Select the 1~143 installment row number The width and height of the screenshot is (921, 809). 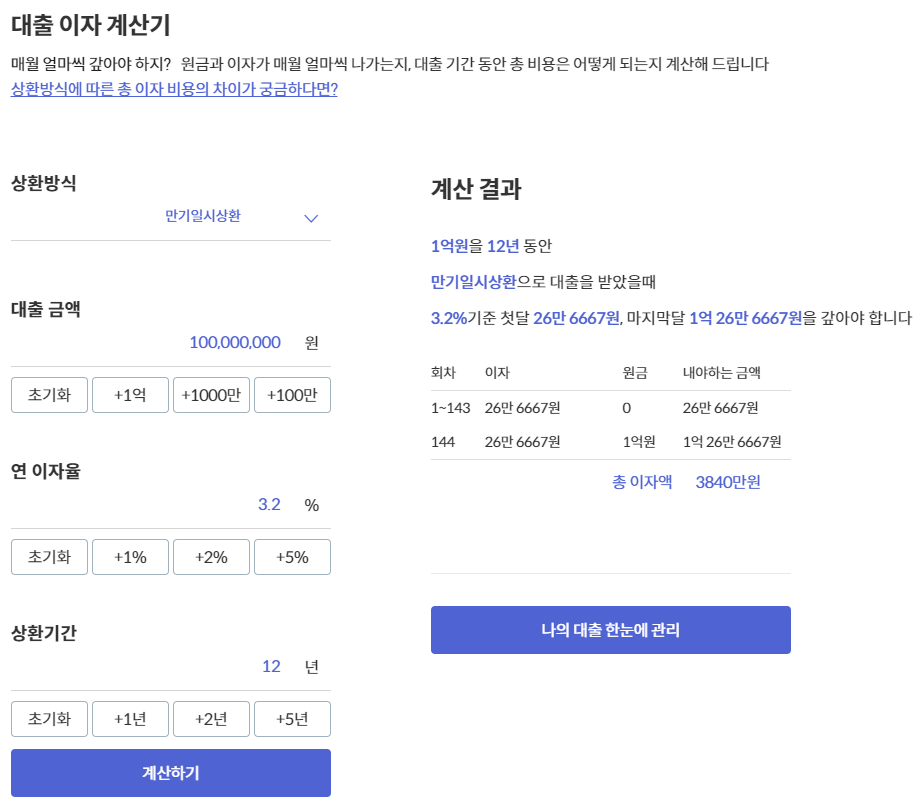pos(451,408)
